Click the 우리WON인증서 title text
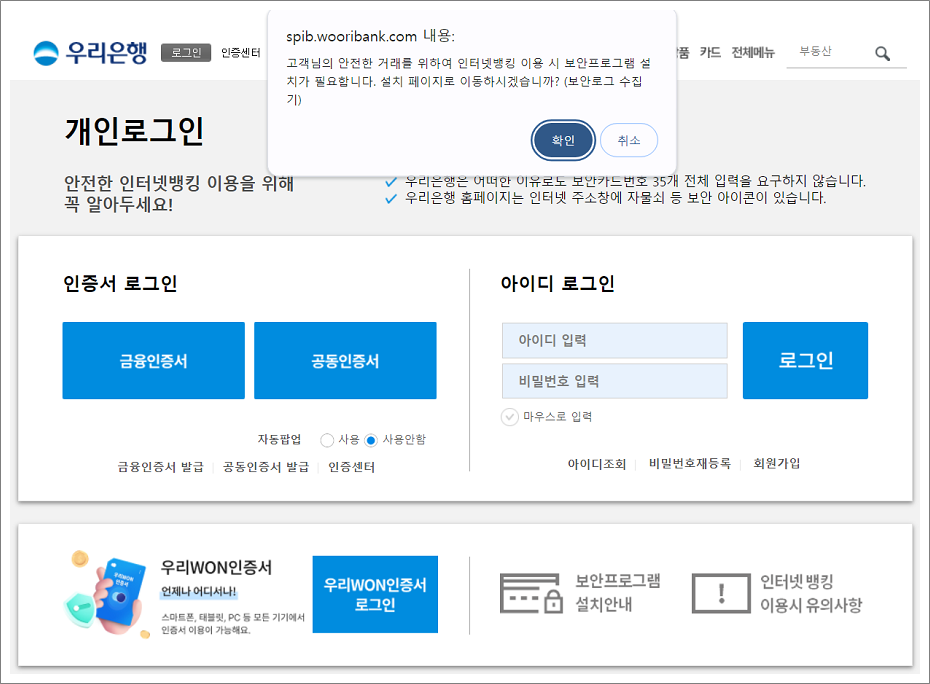This screenshot has height=684, width=930. 216,568
